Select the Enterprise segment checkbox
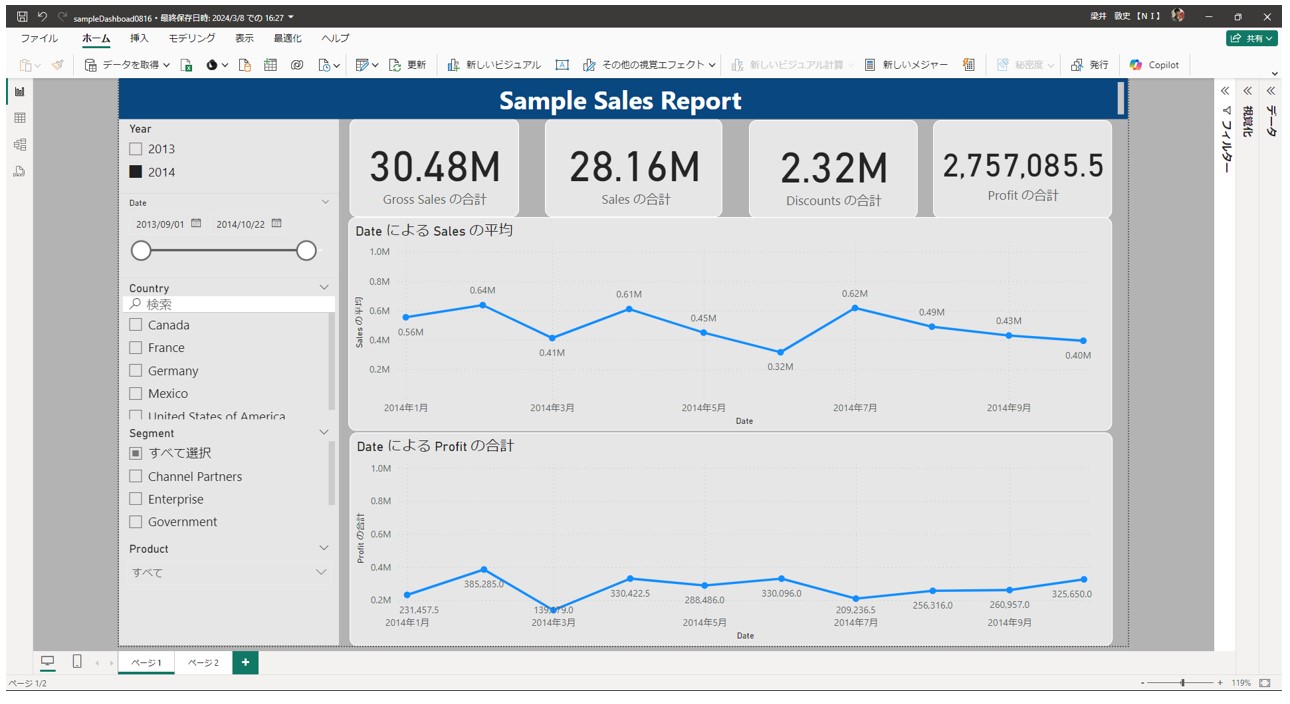Viewport: 1290px width, 704px height. coord(136,499)
